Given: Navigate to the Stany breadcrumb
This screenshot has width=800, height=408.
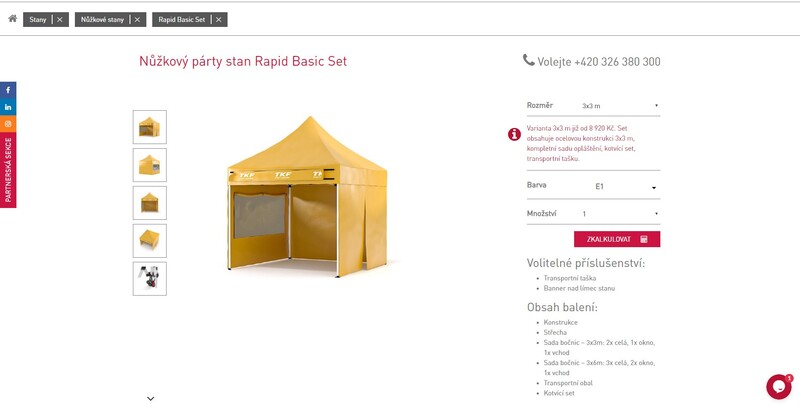Looking at the screenshot, I should coord(38,20).
